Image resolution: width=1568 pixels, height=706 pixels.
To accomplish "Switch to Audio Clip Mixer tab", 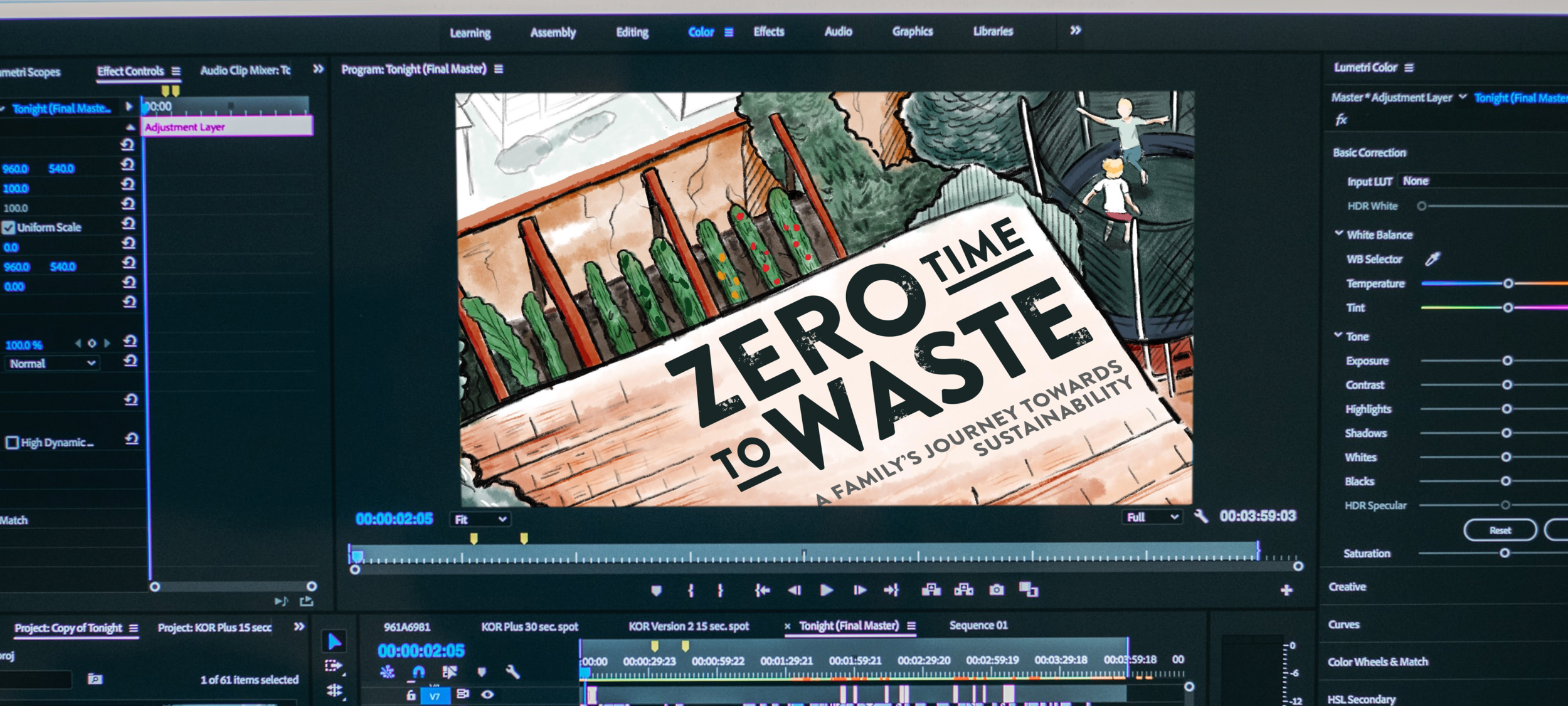I will pos(245,70).
